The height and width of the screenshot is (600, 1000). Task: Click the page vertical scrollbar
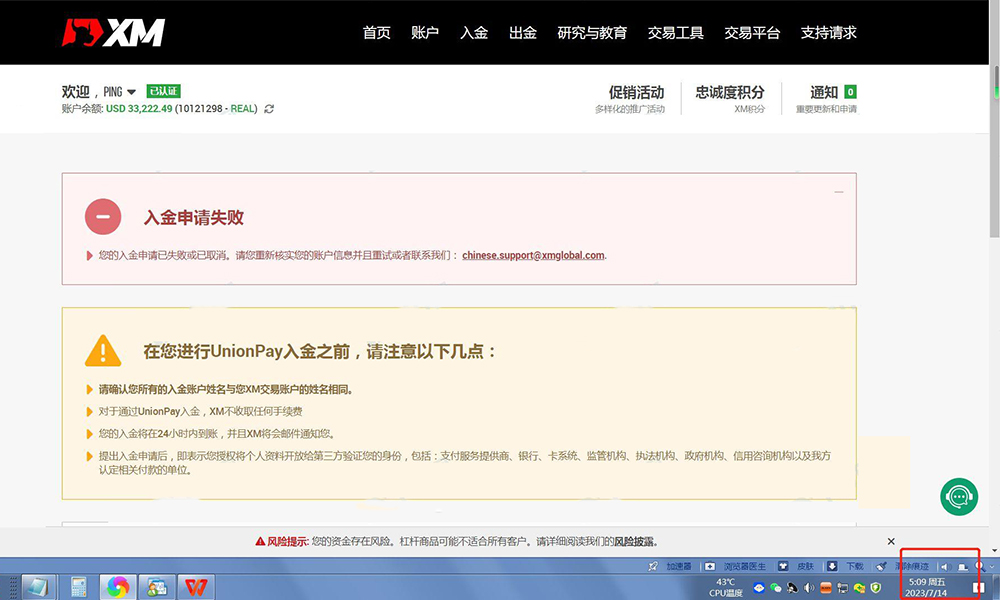[994, 300]
